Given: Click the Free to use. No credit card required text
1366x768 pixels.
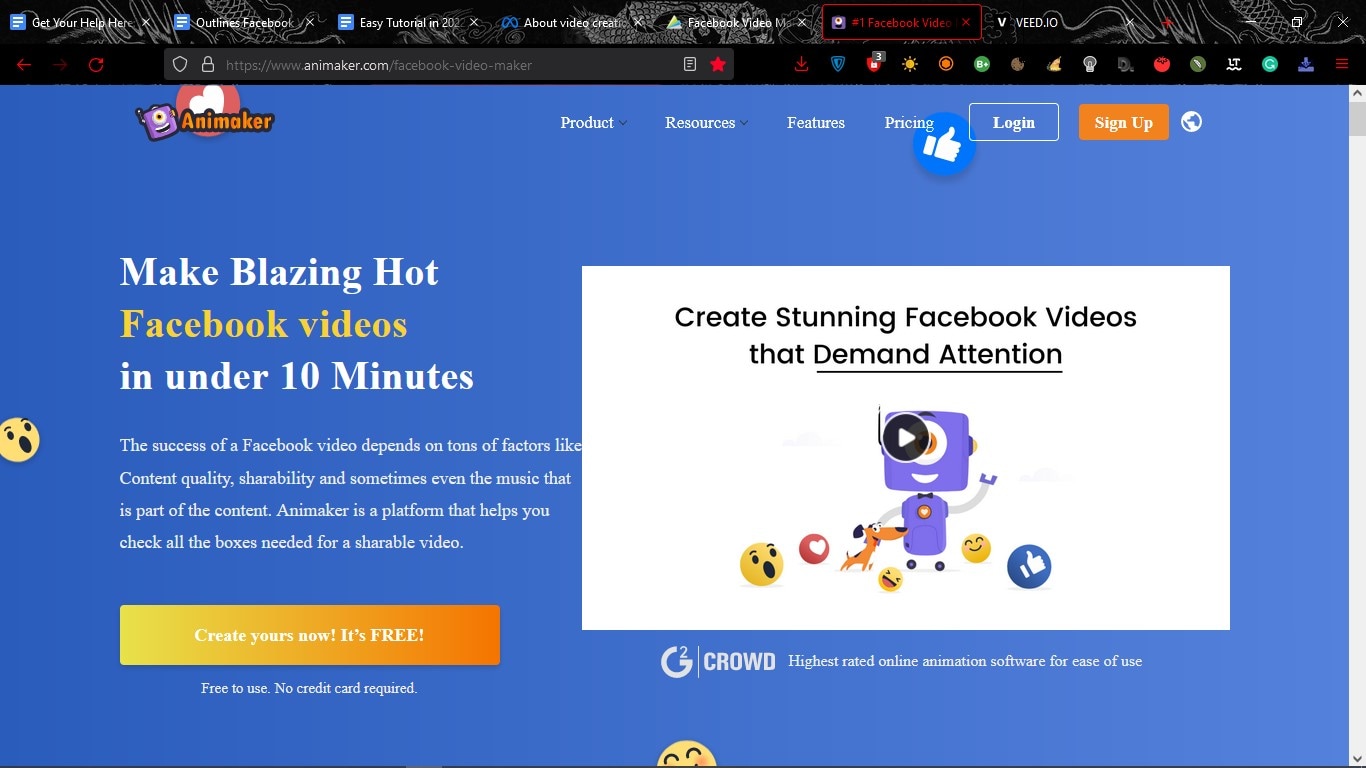Looking at the screenshot, I should (309, 688).
